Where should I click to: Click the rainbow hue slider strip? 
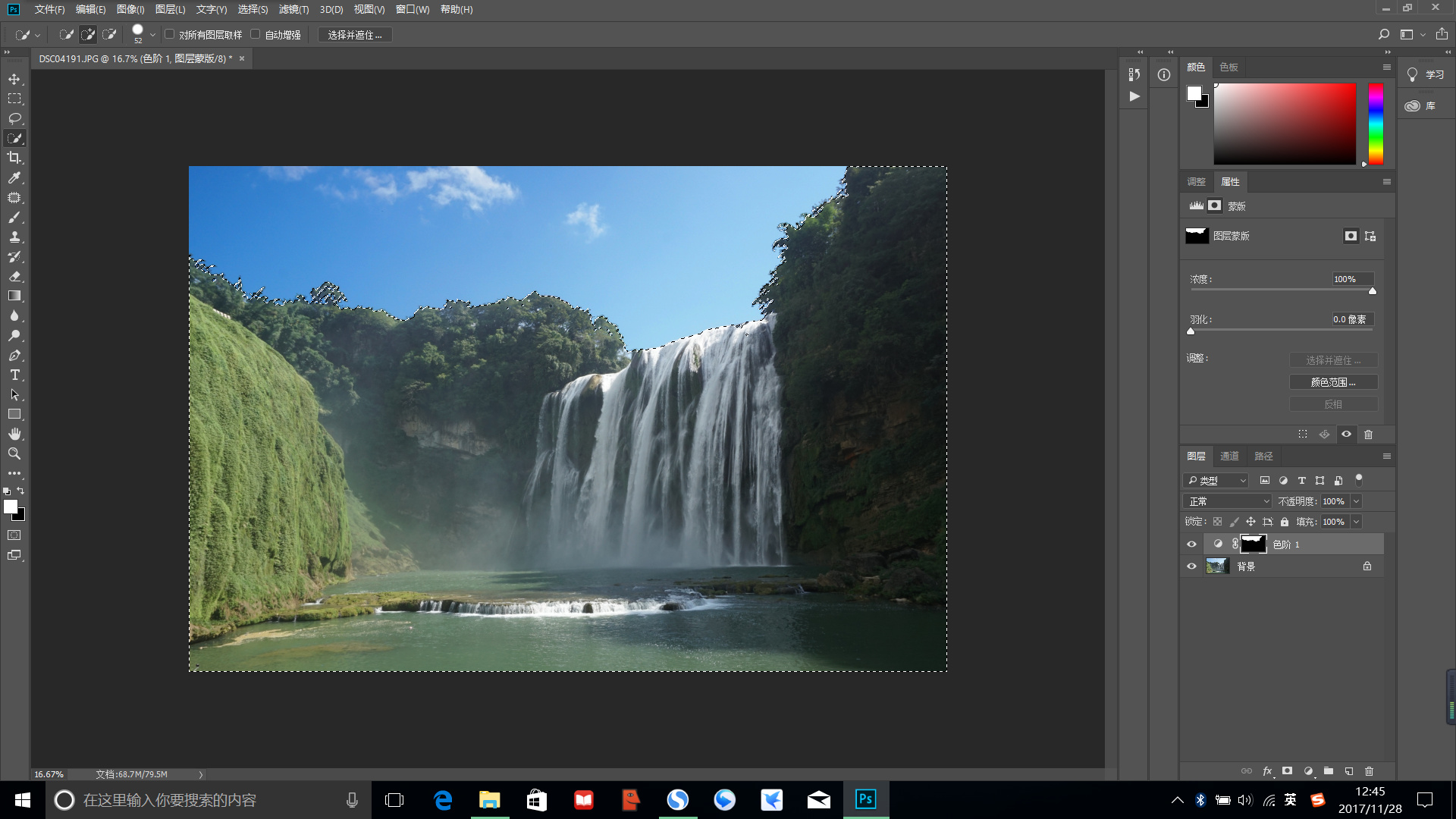coord(1376,124)
